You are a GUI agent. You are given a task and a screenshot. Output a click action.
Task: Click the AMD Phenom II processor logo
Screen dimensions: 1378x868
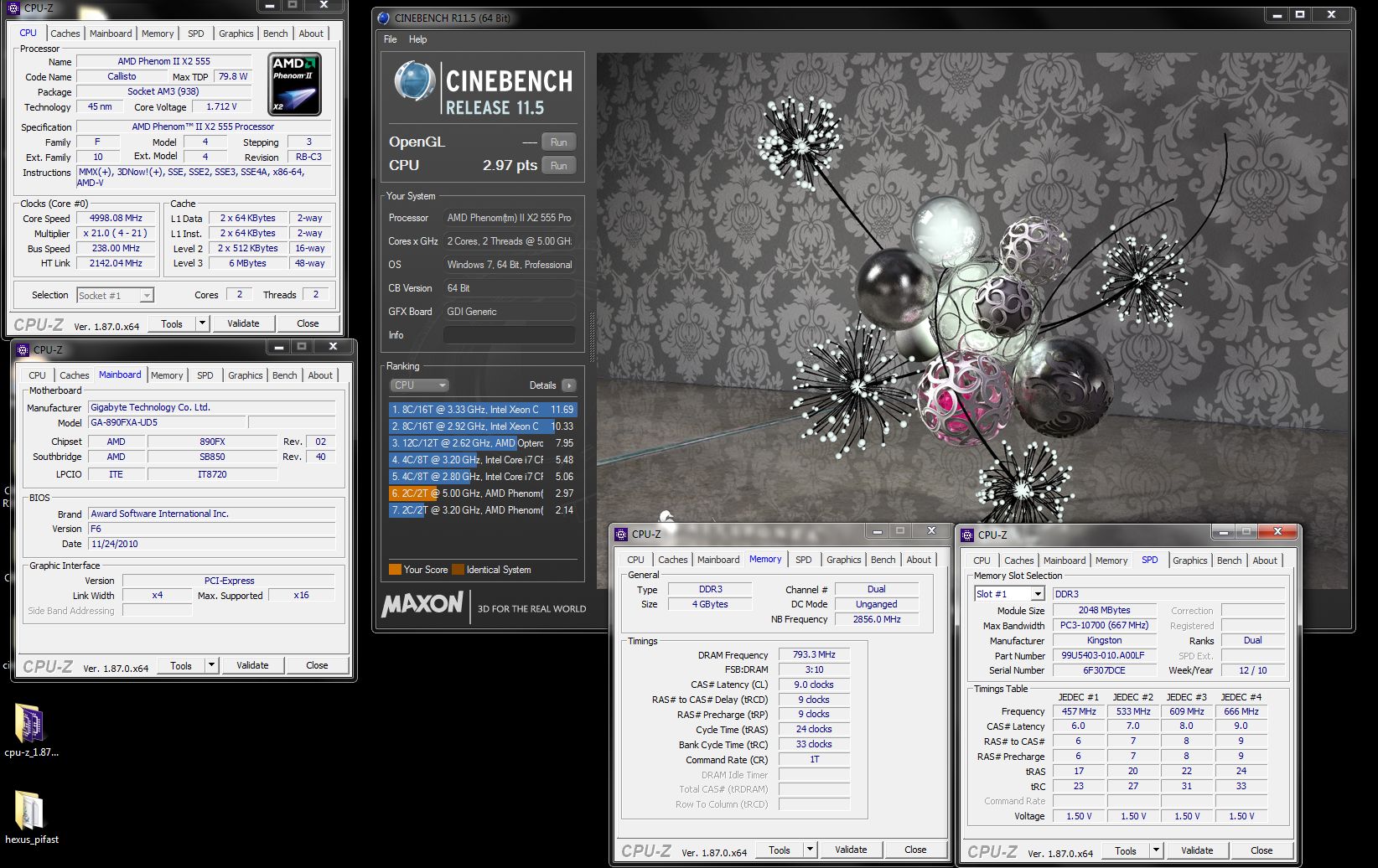(294, 84)
